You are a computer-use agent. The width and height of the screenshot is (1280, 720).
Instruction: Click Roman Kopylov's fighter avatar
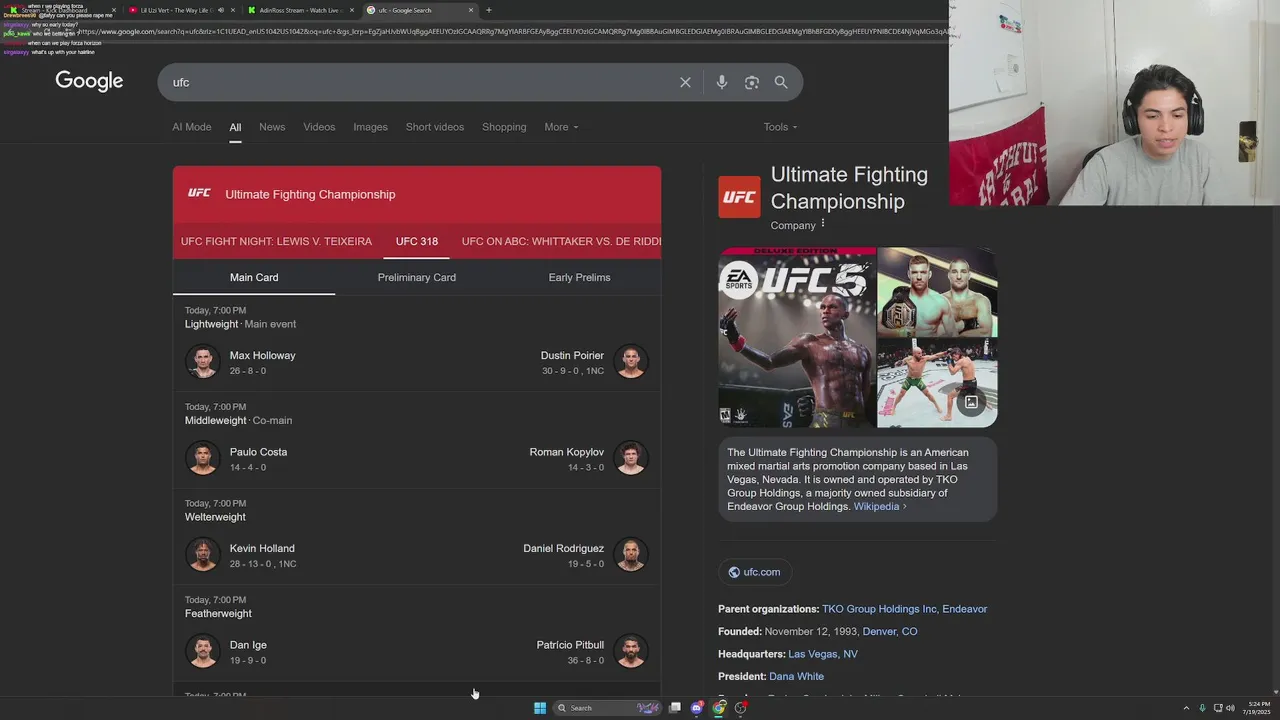[631, 458]
